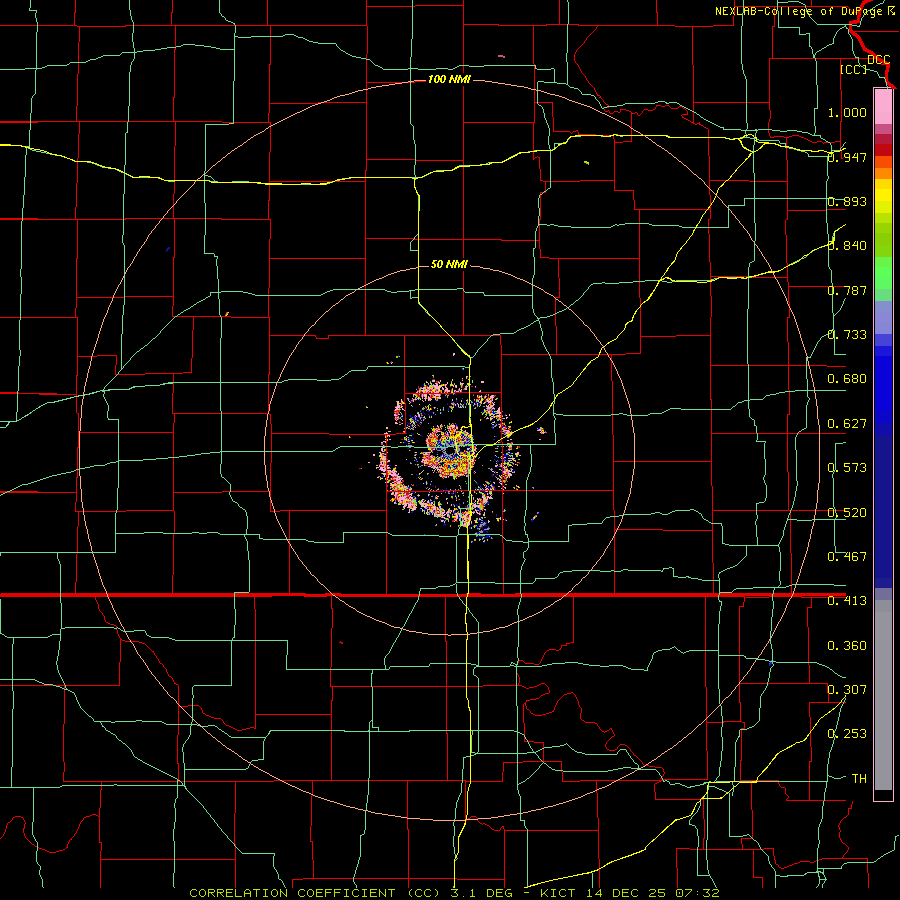Click the pink segment of the color bar
900x900 pixels.
click(883, 107)
